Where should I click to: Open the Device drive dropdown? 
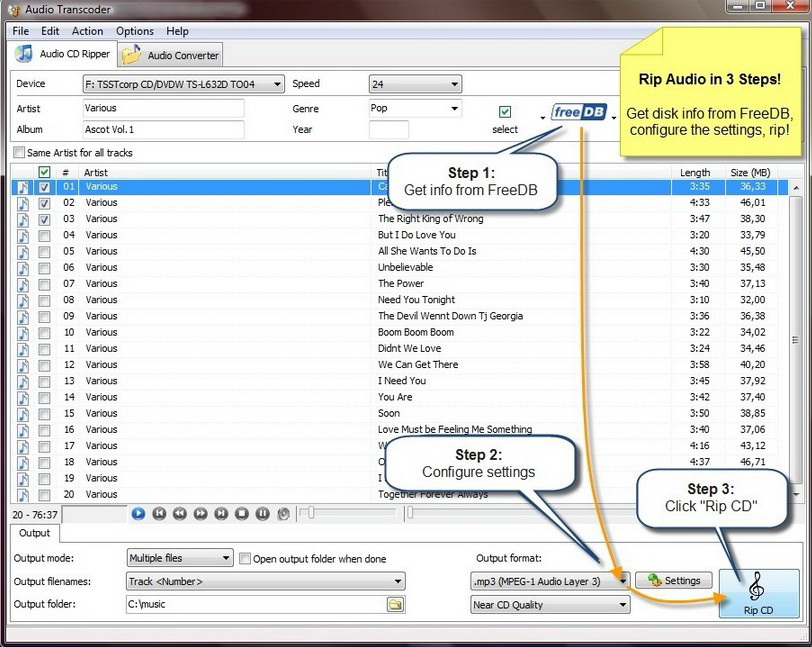184,84
